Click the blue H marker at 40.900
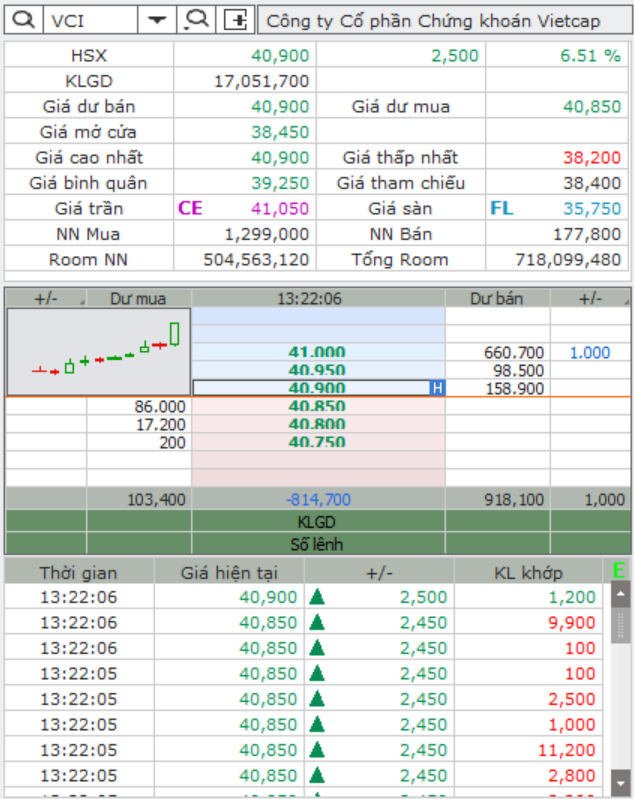This screenshot has width=634, height=799. click(x=437, y=388)
